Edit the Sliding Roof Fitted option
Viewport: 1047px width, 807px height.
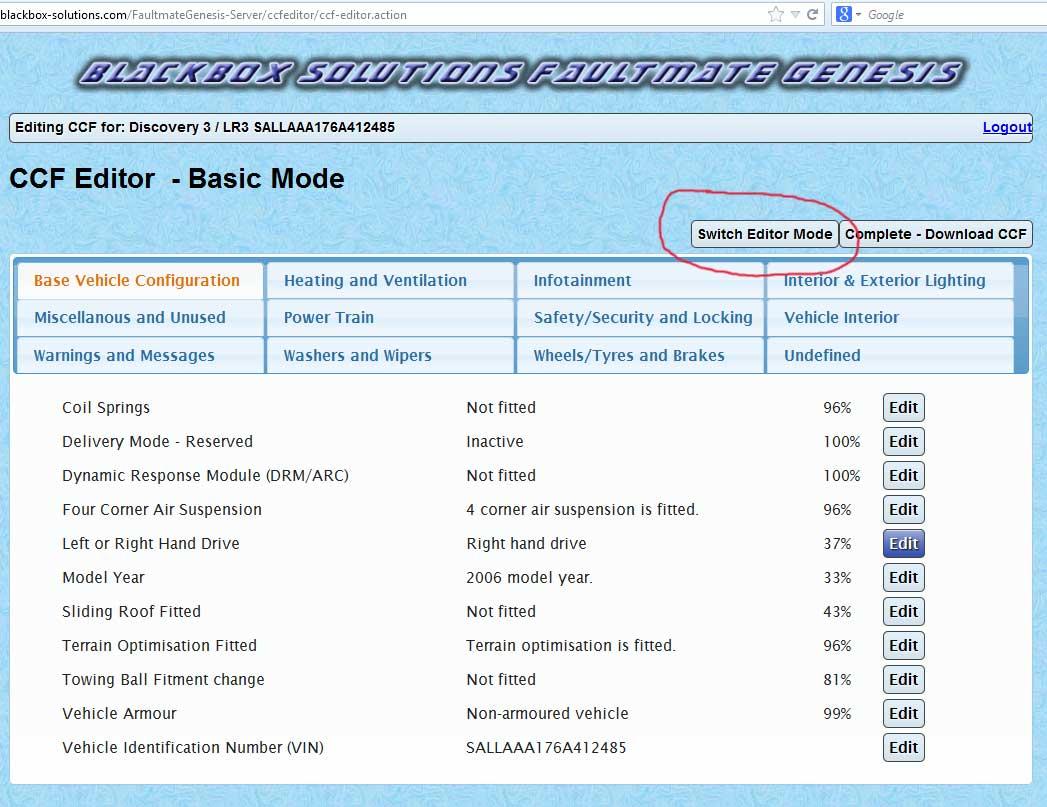pos(903,612)
